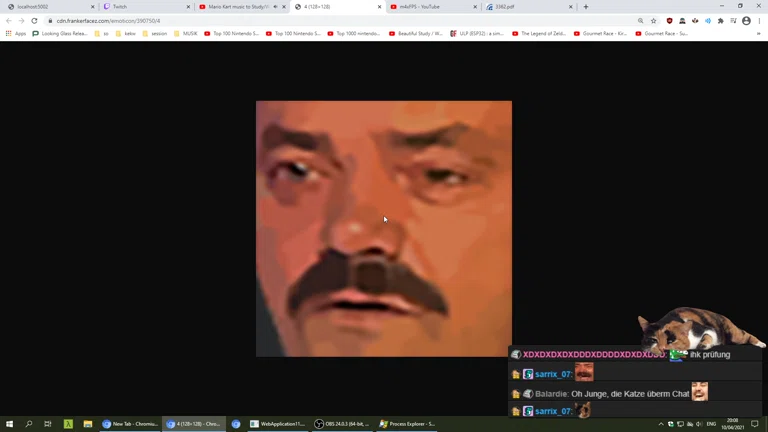The image size is (768, 432).
Task: Show hidden system tray icons
Action: [x=661, y=424]
